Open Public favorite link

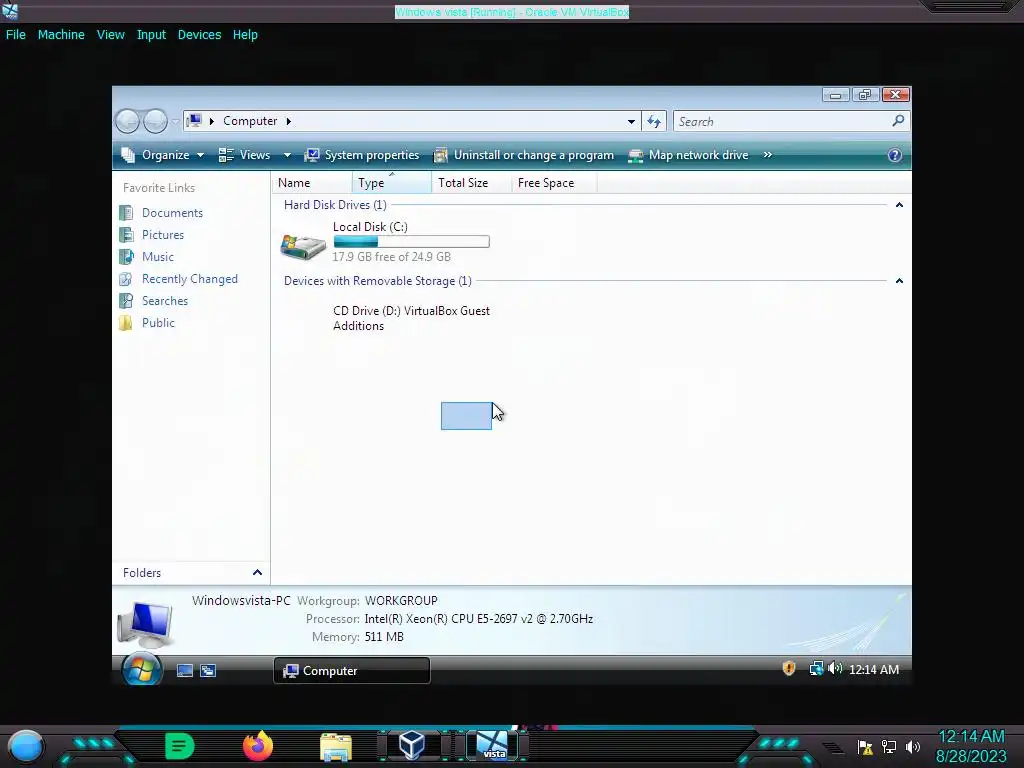pyautogui.click(x=158, y=323)
